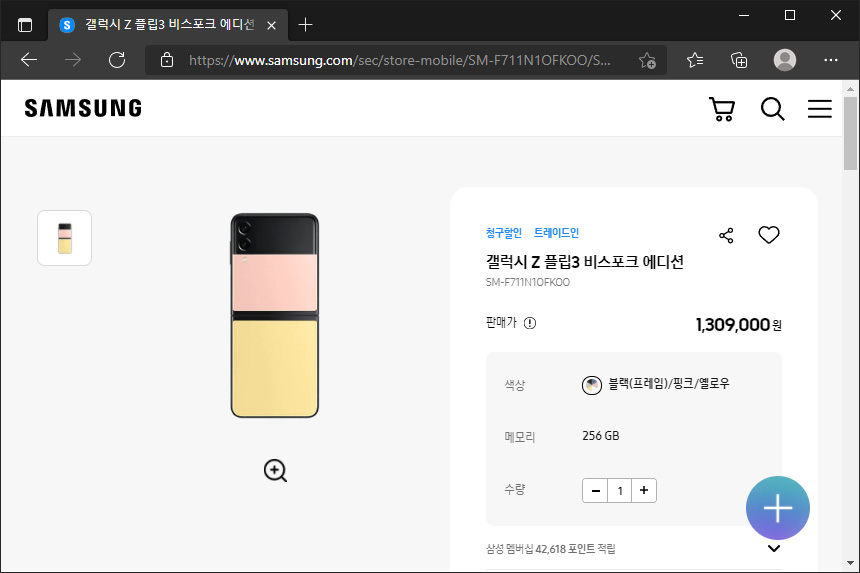Increase quantity with plus button
This screenshot has height=573, width=860.
(644, 491)
